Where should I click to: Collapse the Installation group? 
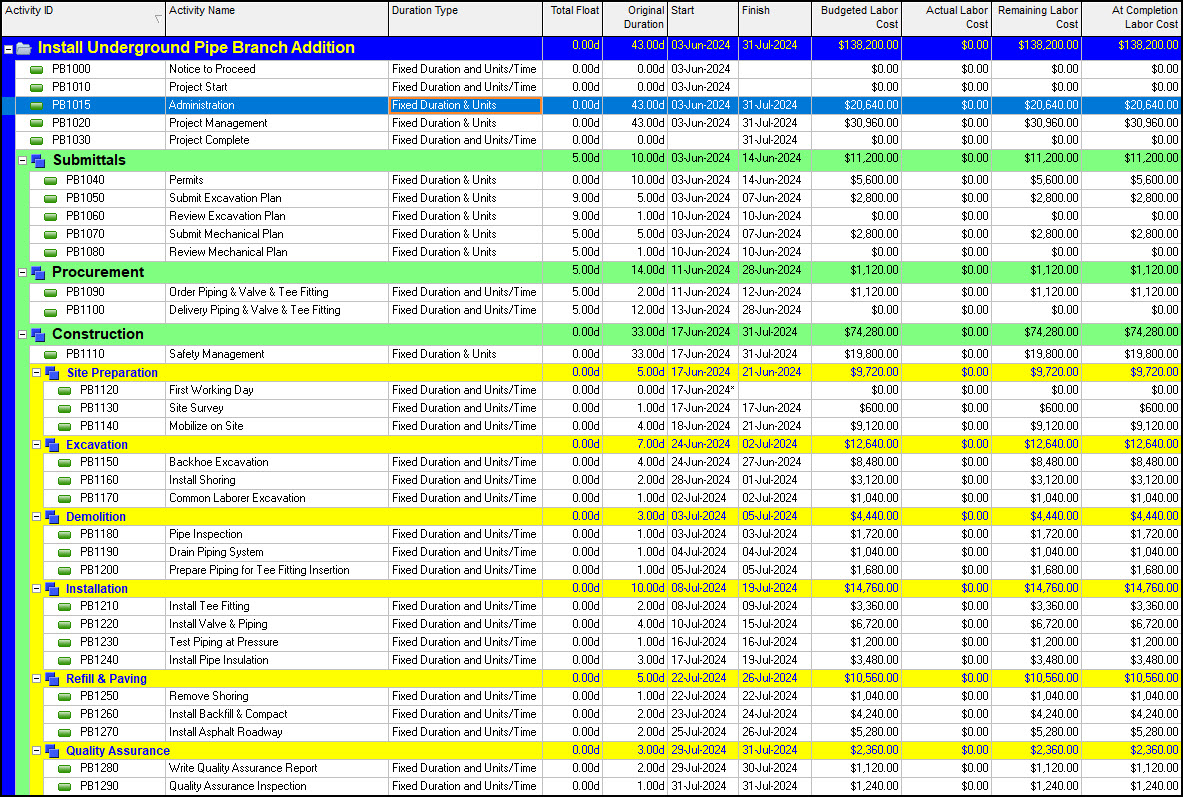pos(36,589)
